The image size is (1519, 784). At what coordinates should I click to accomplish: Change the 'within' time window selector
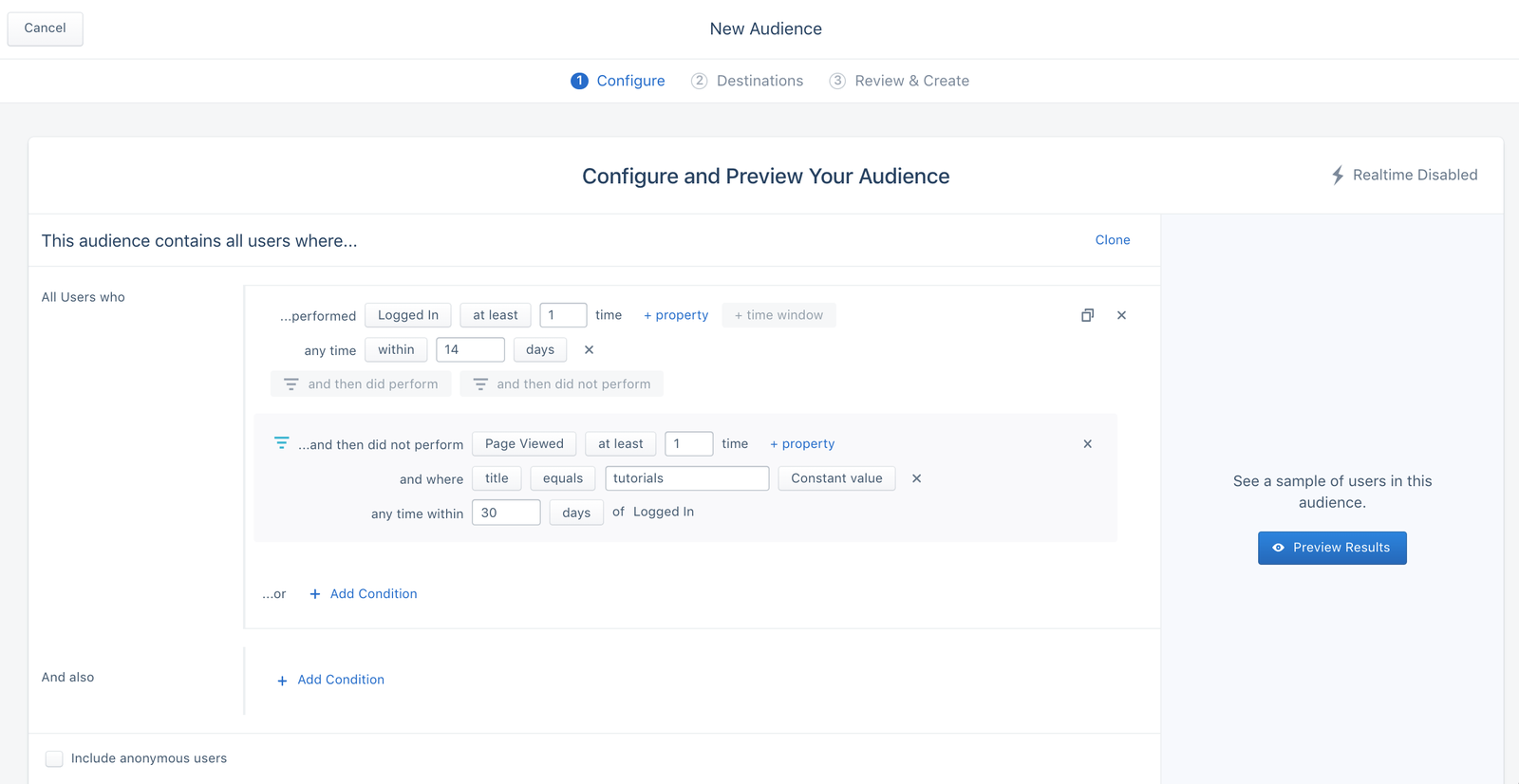(396, 350)
